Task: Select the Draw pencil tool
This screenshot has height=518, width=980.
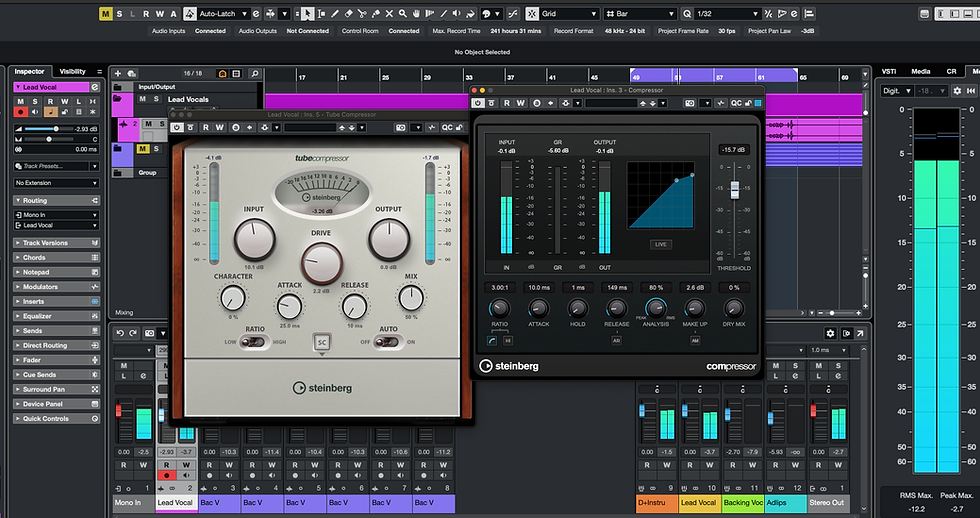Action: point(335,14)
